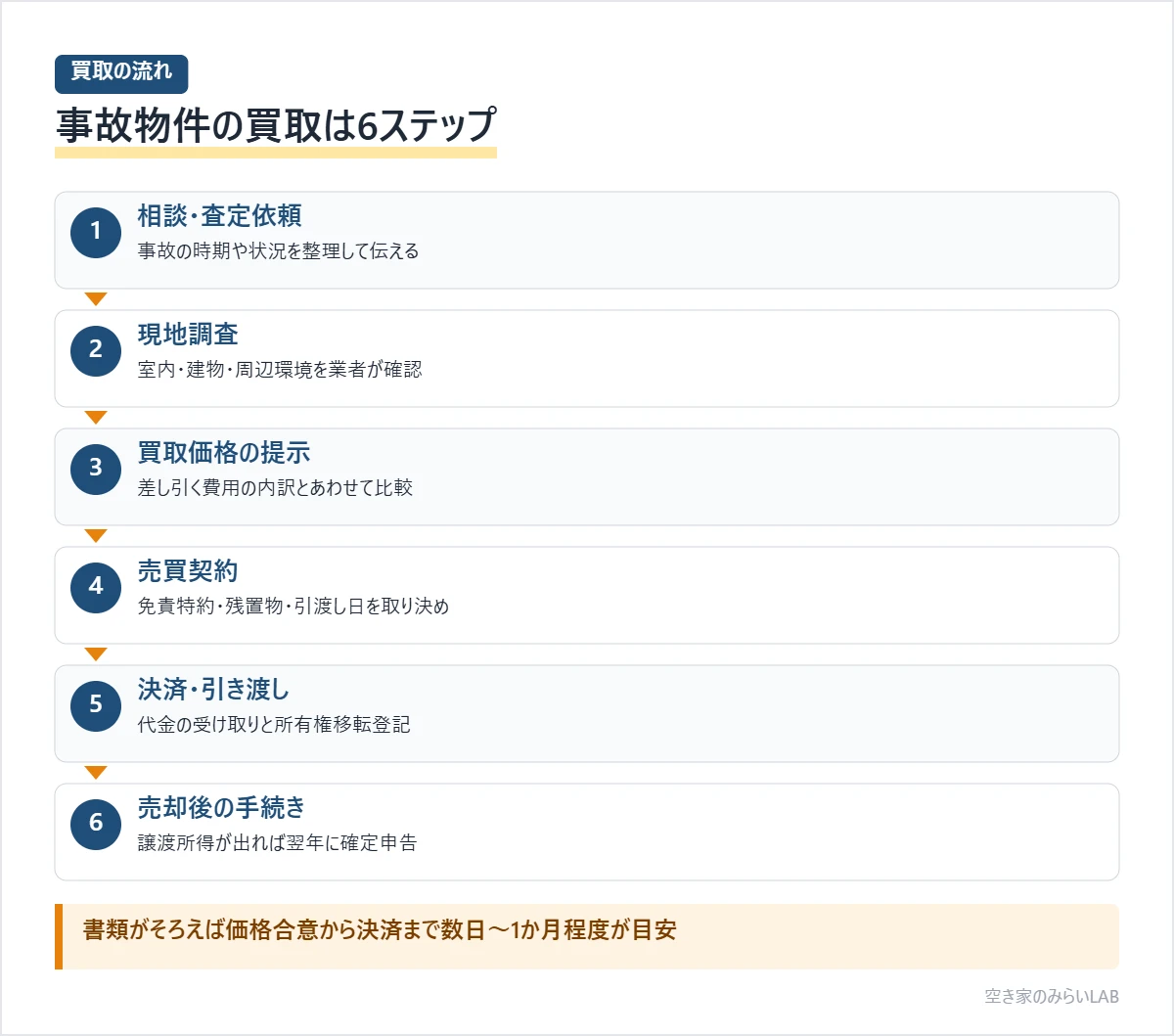Select the 売買契約 step title
Screen dimensions: 1174x1036
(188, 571)
